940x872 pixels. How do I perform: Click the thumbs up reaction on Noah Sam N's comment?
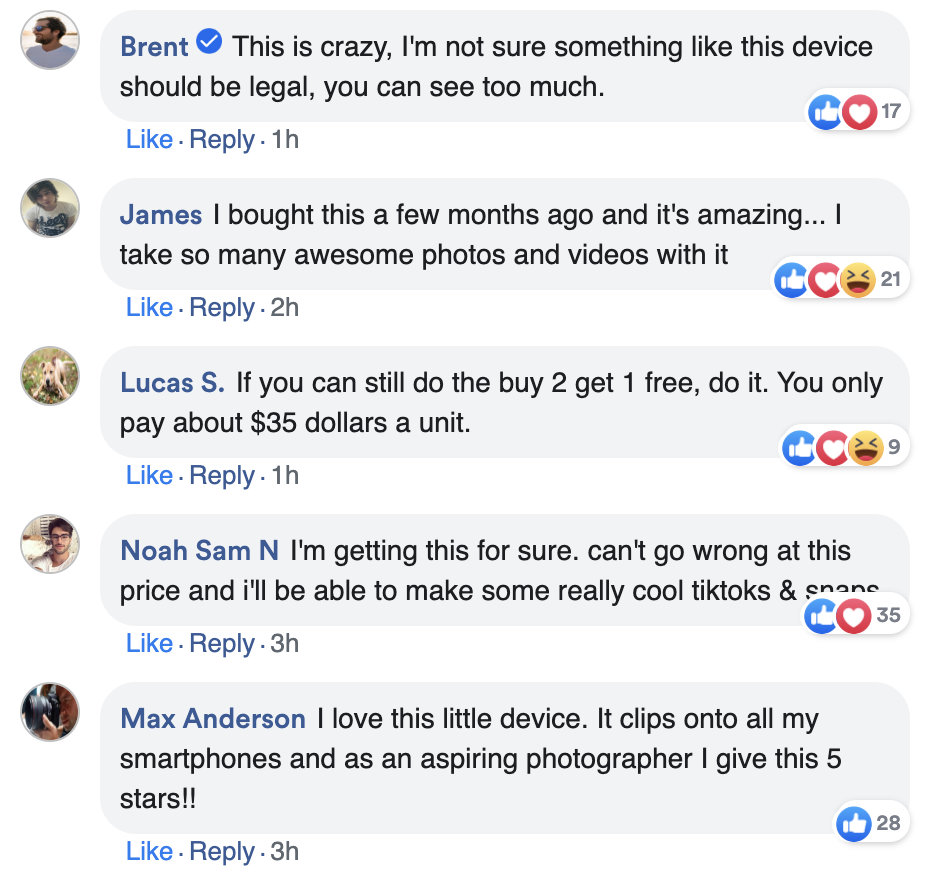point(821,615)
